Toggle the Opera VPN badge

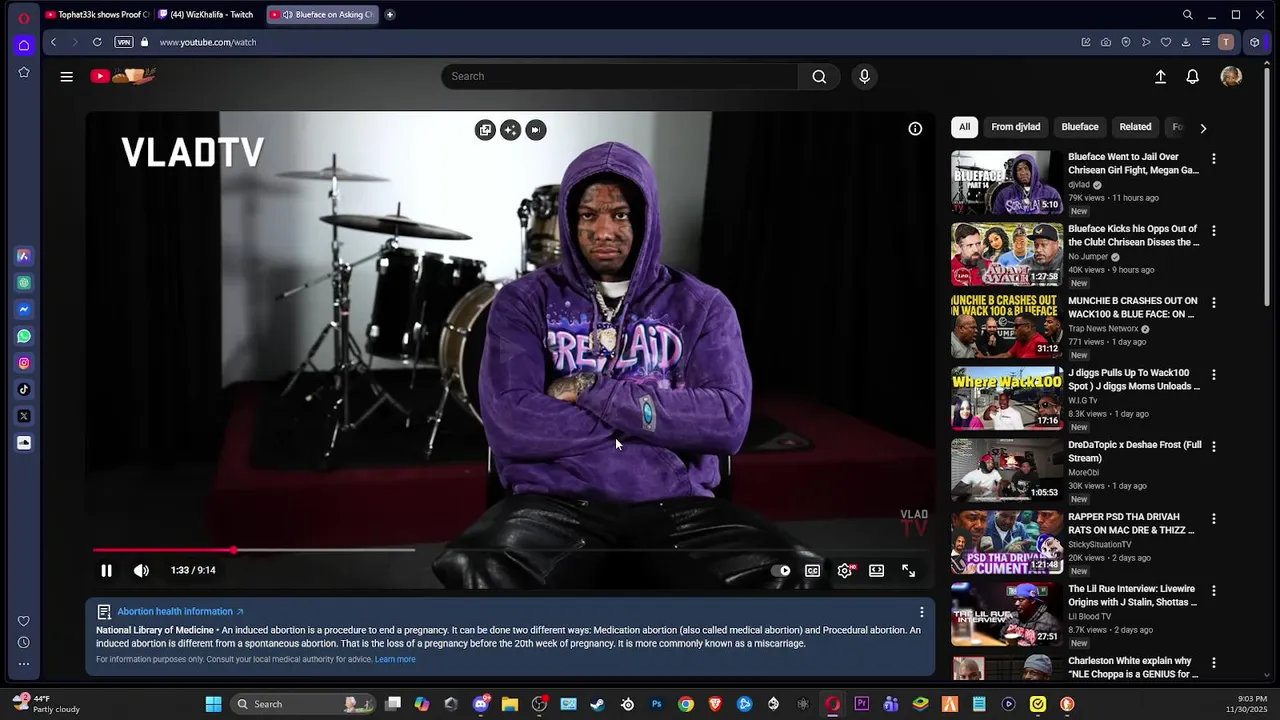coord(124,42)
